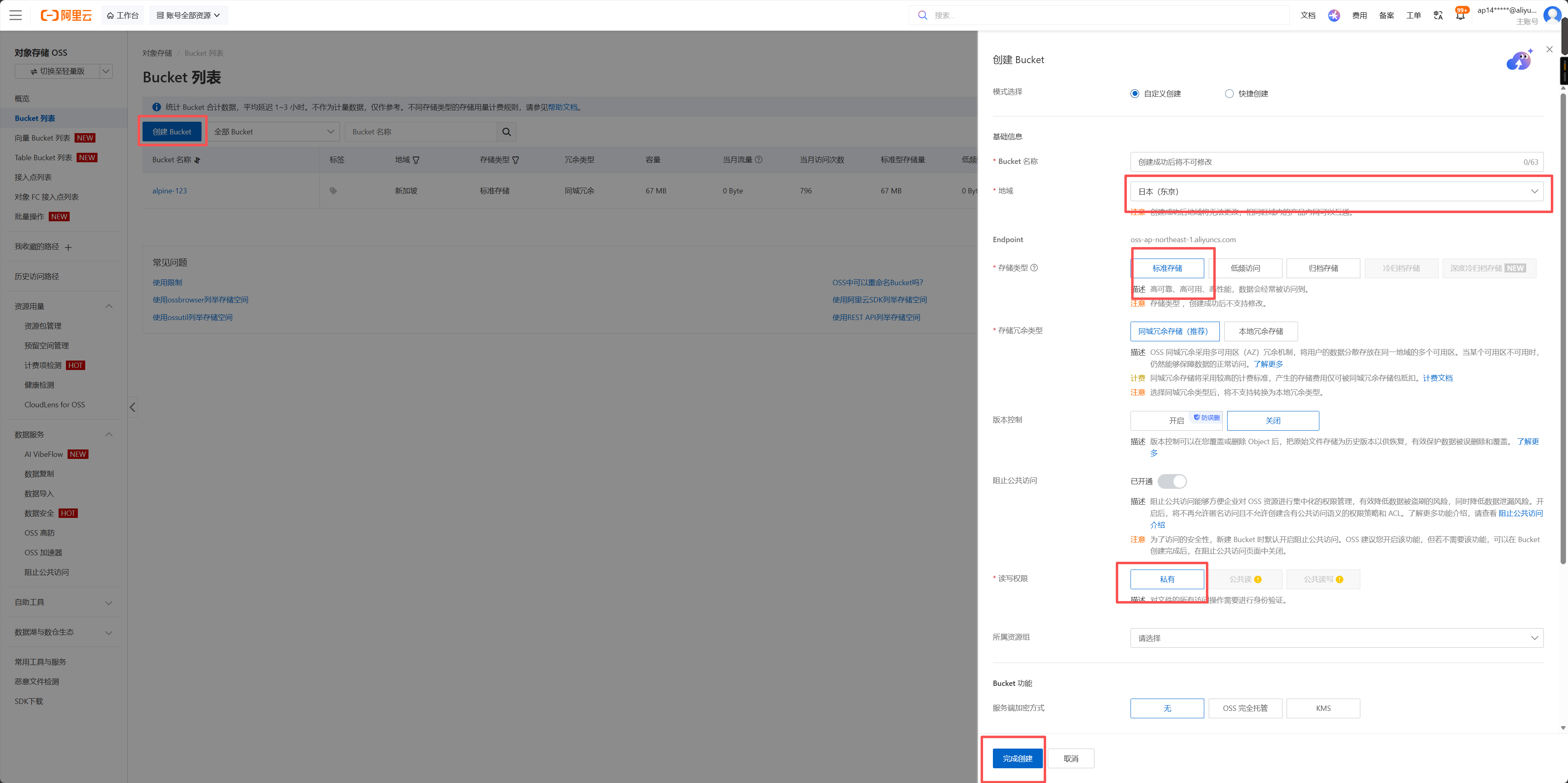The image size is (1568, 783).
Task: Click the Bucket 名称 input in create panel
Action: coord(1337,162)
